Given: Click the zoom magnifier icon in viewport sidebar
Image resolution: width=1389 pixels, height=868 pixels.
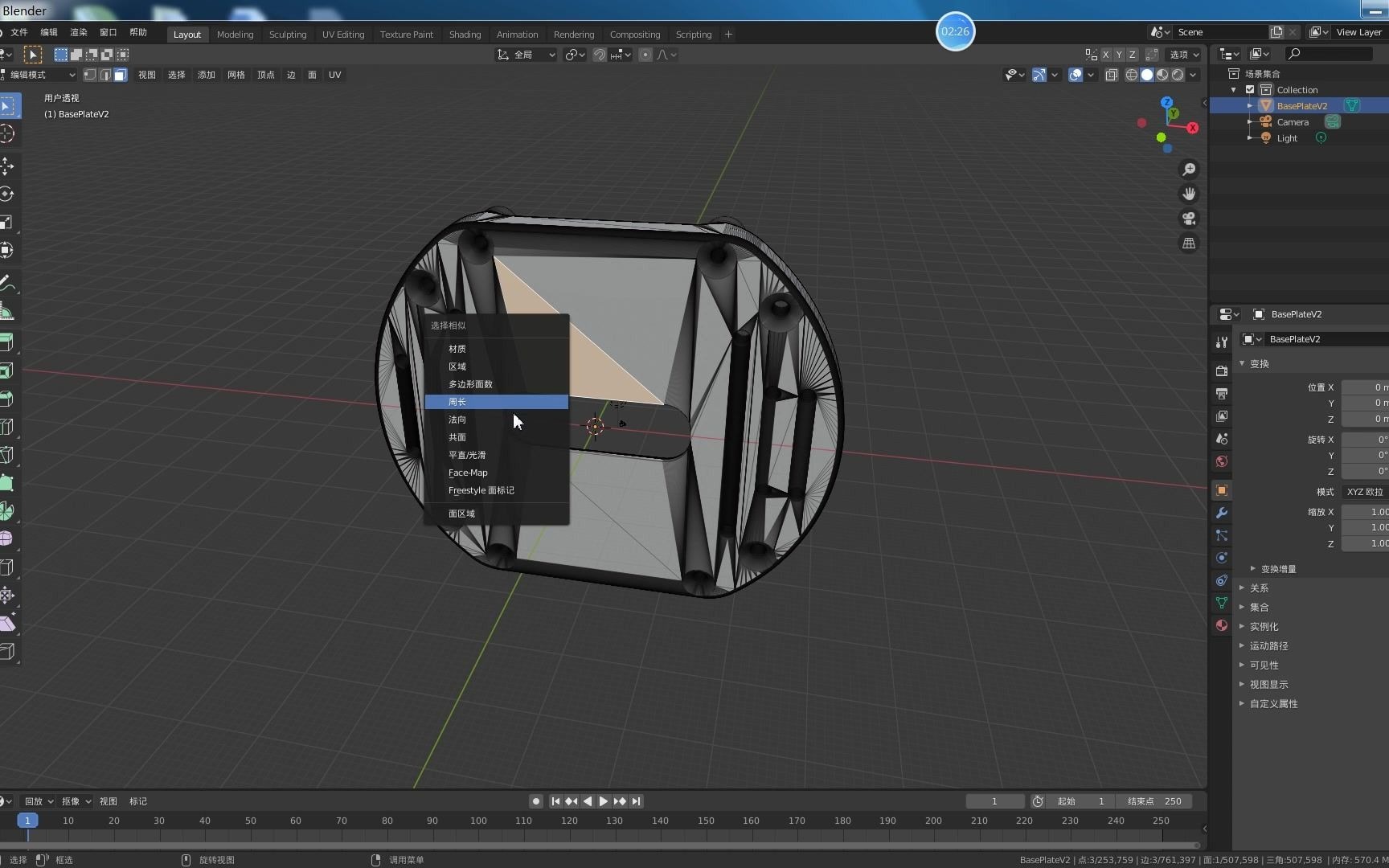Looking at the screenshot, I should tap(1190, 169).
